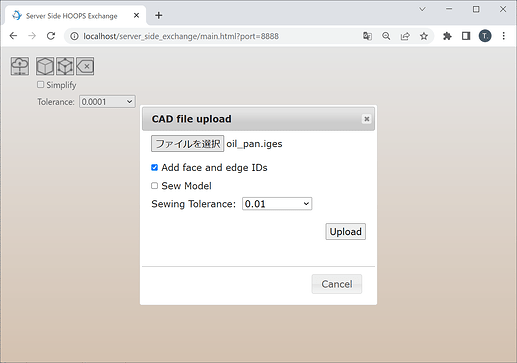Click the address bar URL
The width and height of the screenshot is (517, 363).
tap(181, 36)
